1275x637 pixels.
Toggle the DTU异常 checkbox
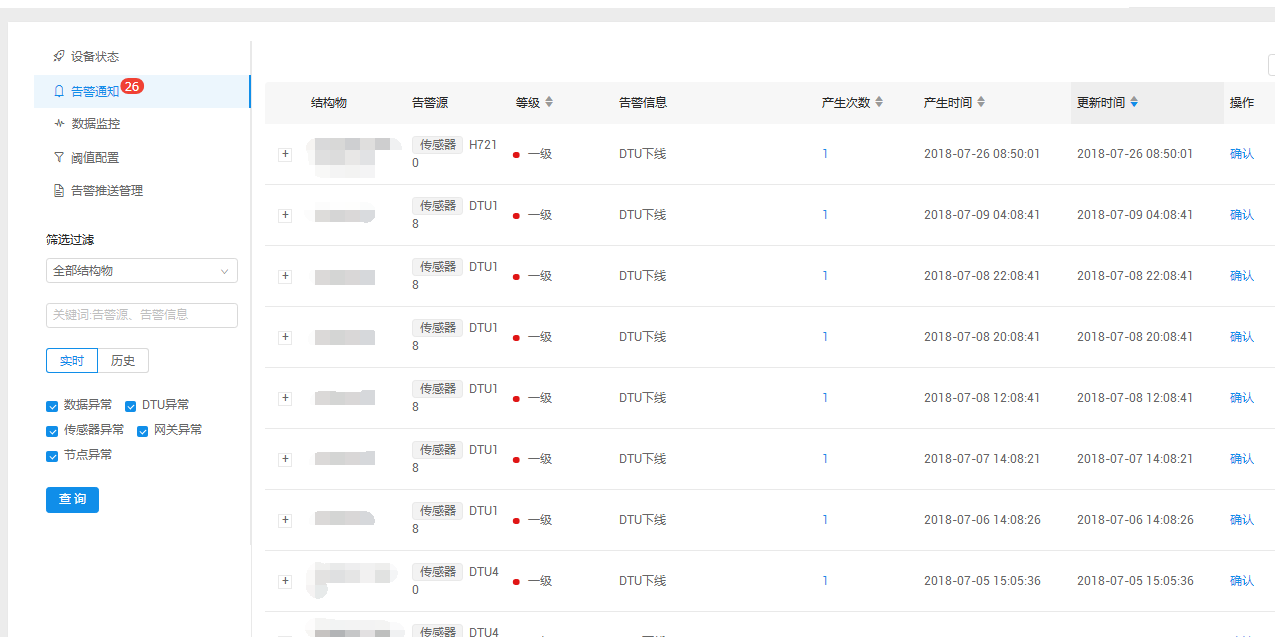(x=131, y=406)
